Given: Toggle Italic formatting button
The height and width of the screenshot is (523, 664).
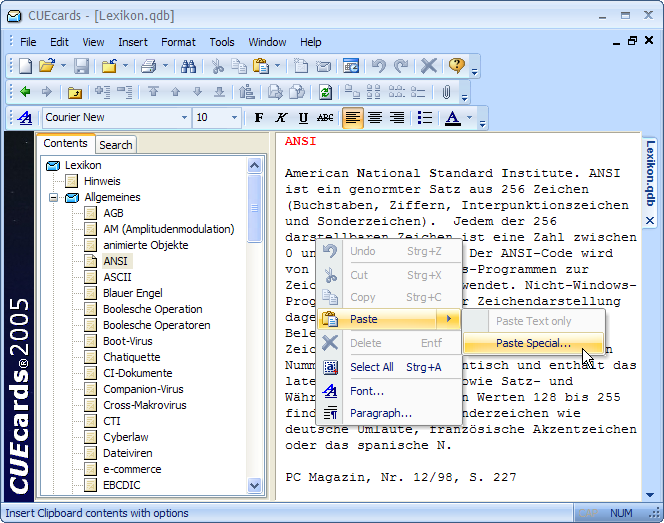Looking at the screenshot, I should click(281, 118).
